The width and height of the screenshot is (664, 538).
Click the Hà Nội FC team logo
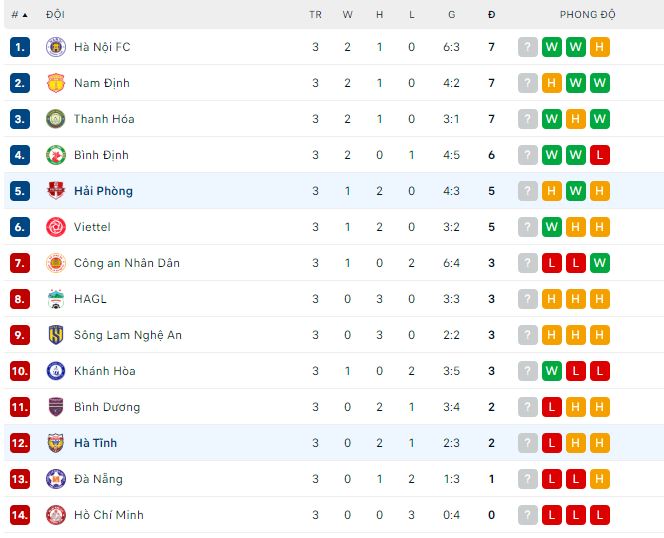56,47
